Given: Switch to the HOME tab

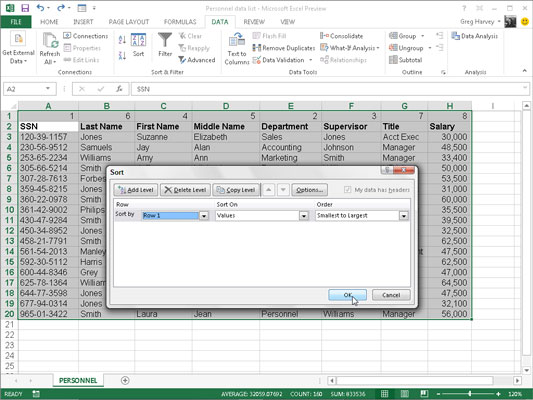Looking at the screenshot, I should pyautogui.click(x=49, y=22).
